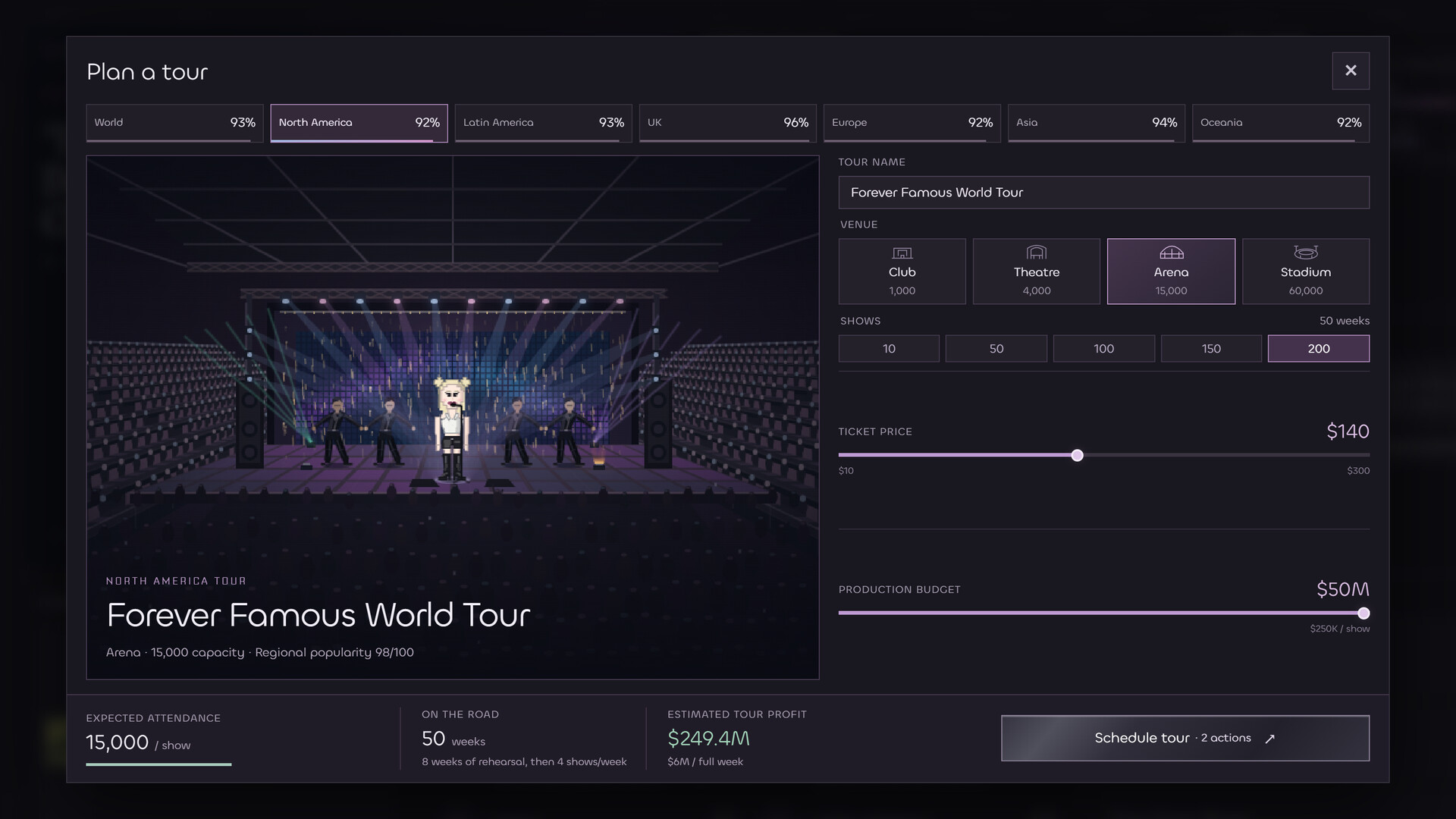Click the Schedule tour button
Image resolution: width=1456 pixels, height=819 pixels.
pyautogui.click(x=1185, y=738)
